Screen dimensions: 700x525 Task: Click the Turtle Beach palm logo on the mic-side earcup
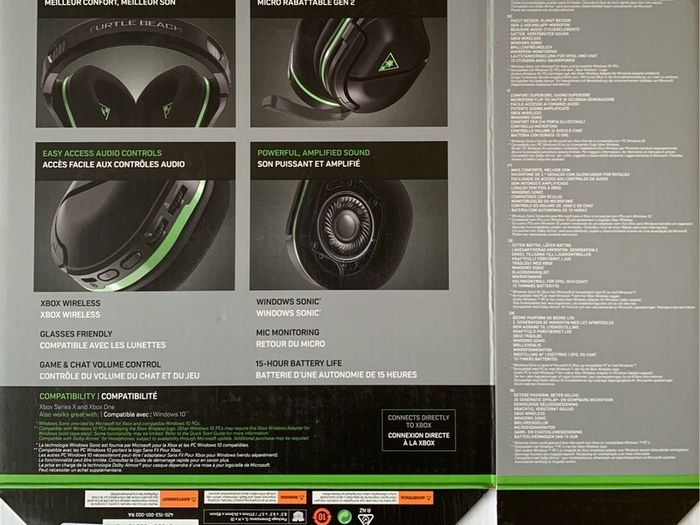[x=388, y=64]
